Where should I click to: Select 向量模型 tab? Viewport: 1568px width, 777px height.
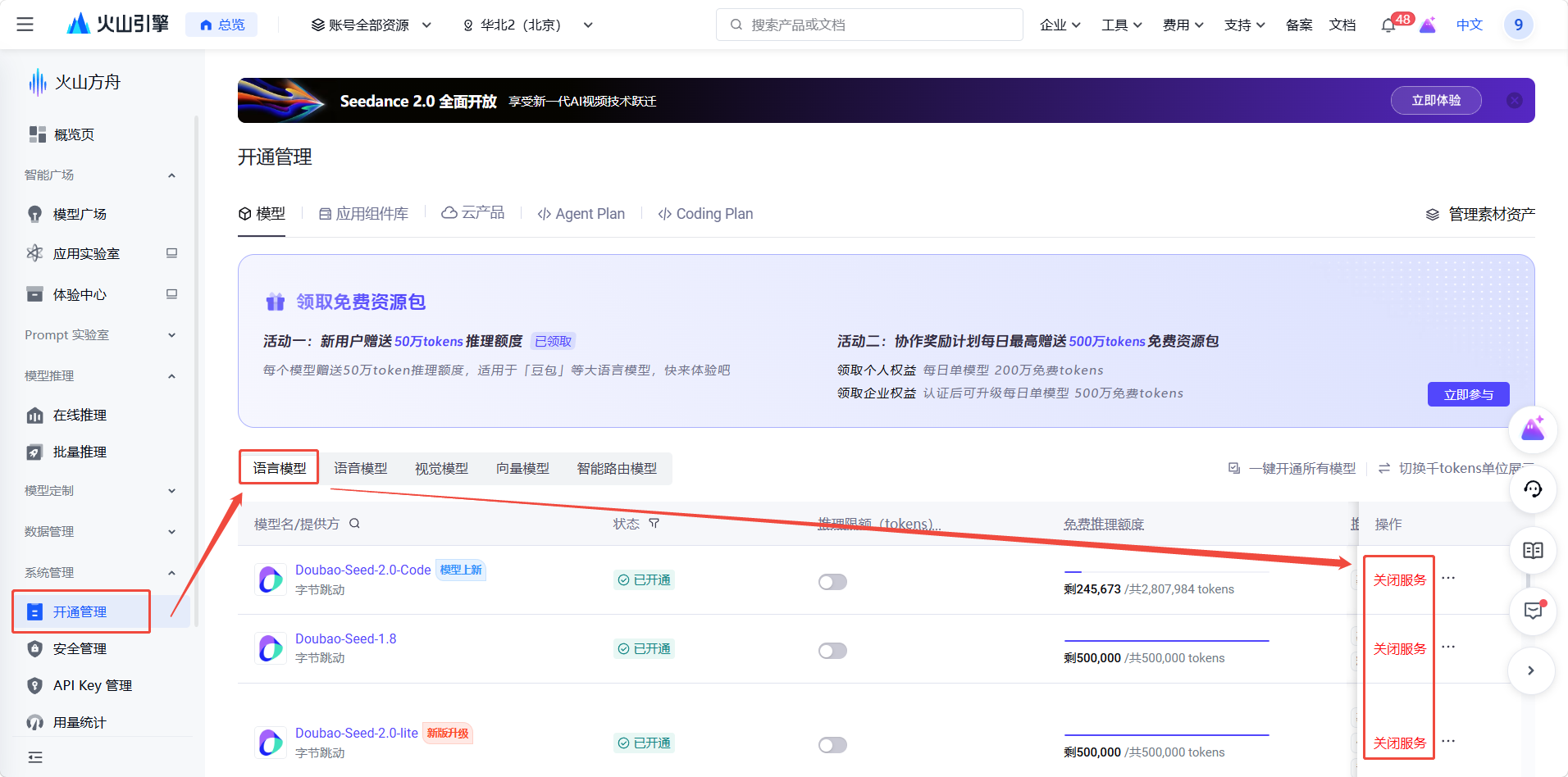coord(522,469)
